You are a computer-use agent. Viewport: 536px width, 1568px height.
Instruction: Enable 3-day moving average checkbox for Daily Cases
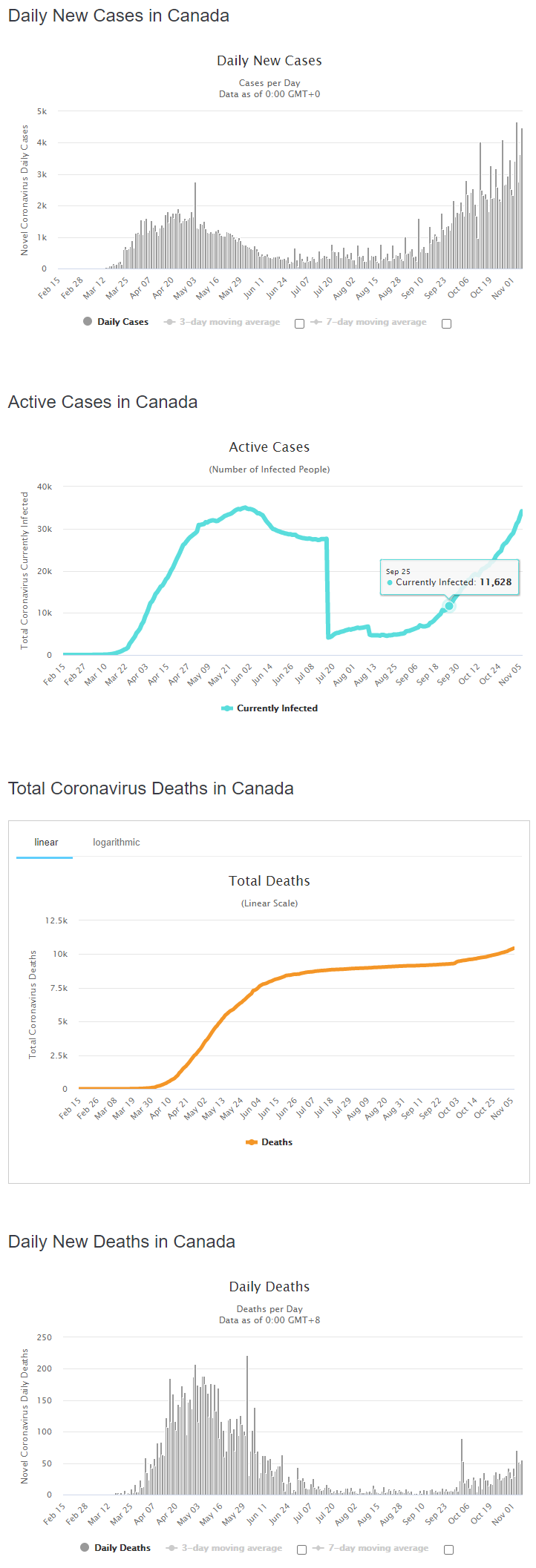300,323
